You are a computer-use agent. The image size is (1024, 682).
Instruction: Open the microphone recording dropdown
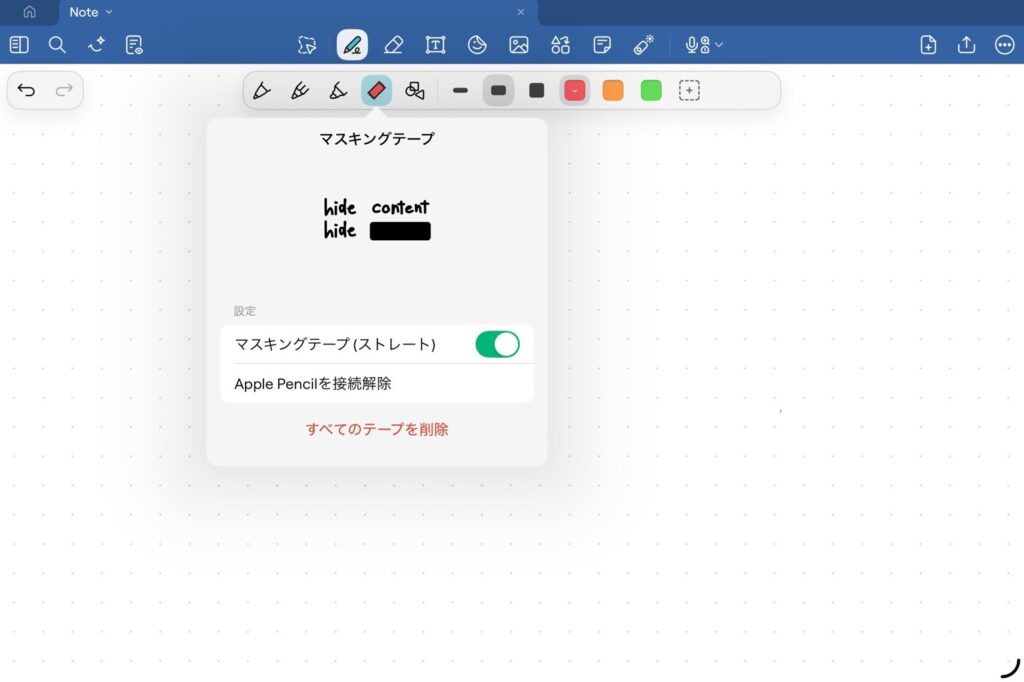703,45
